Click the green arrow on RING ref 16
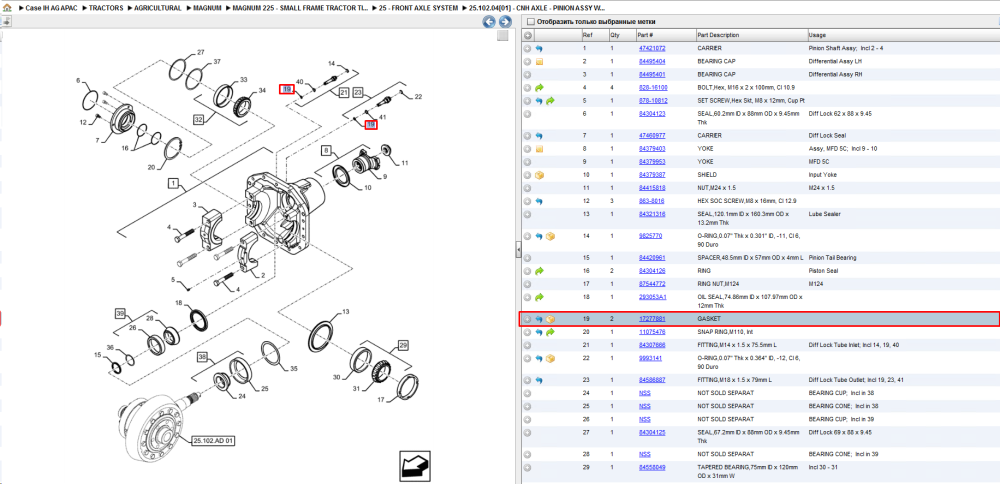Screen dimensions: 1000x484 coord(539,270)
